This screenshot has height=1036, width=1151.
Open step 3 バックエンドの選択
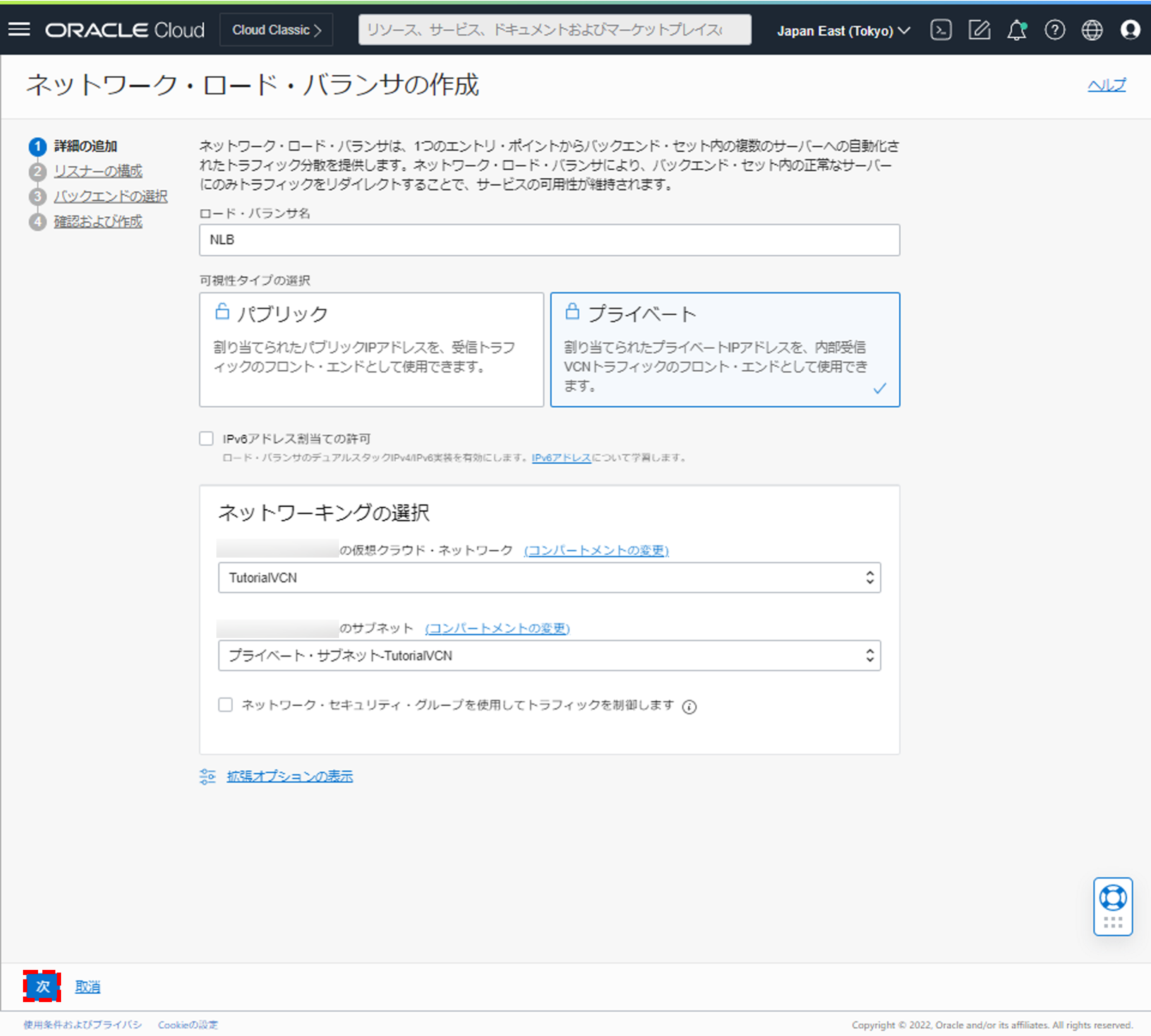(110, 196)
